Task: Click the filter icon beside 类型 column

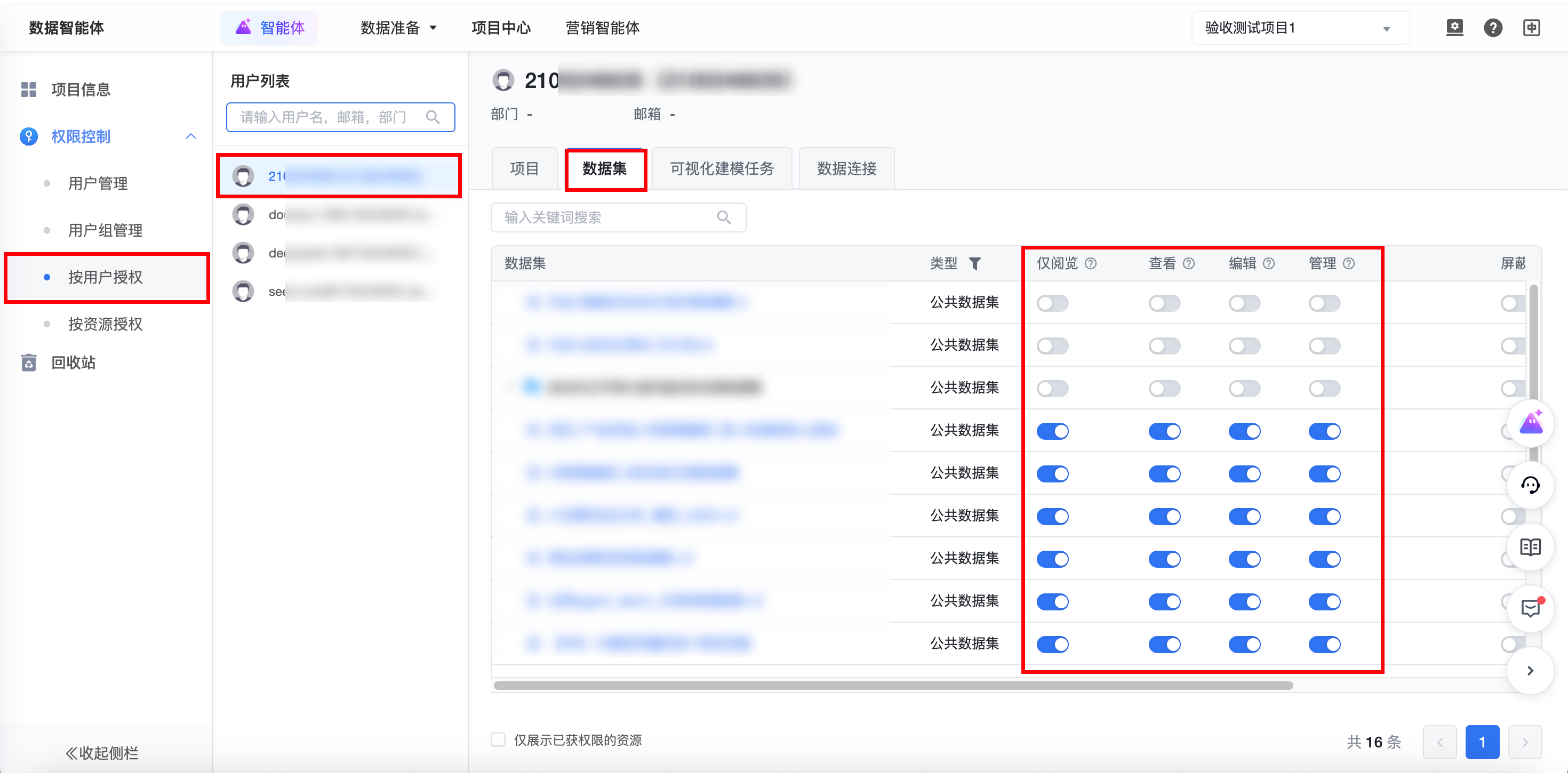Action: tap(974, 263)
